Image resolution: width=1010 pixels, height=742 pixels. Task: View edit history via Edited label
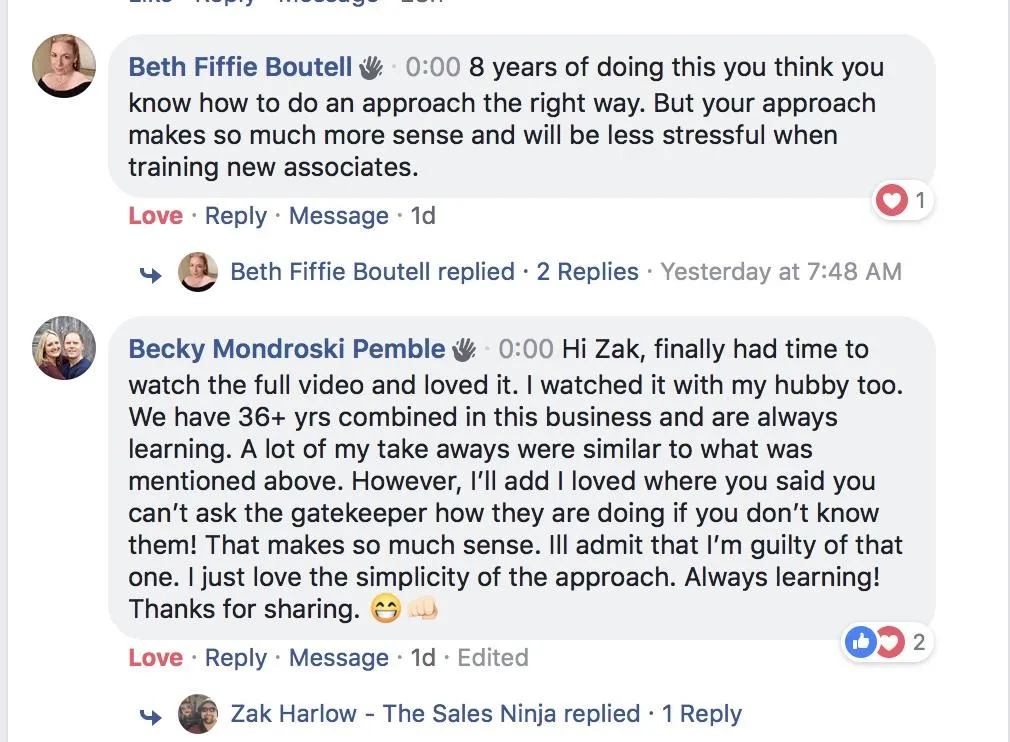pos(493,658)
